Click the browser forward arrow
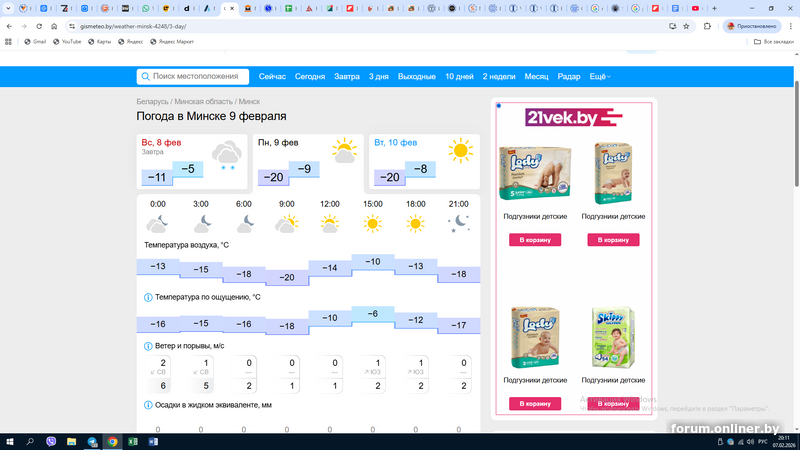The height and width of the screenshot is (450, 800). [x=23, y=26]
